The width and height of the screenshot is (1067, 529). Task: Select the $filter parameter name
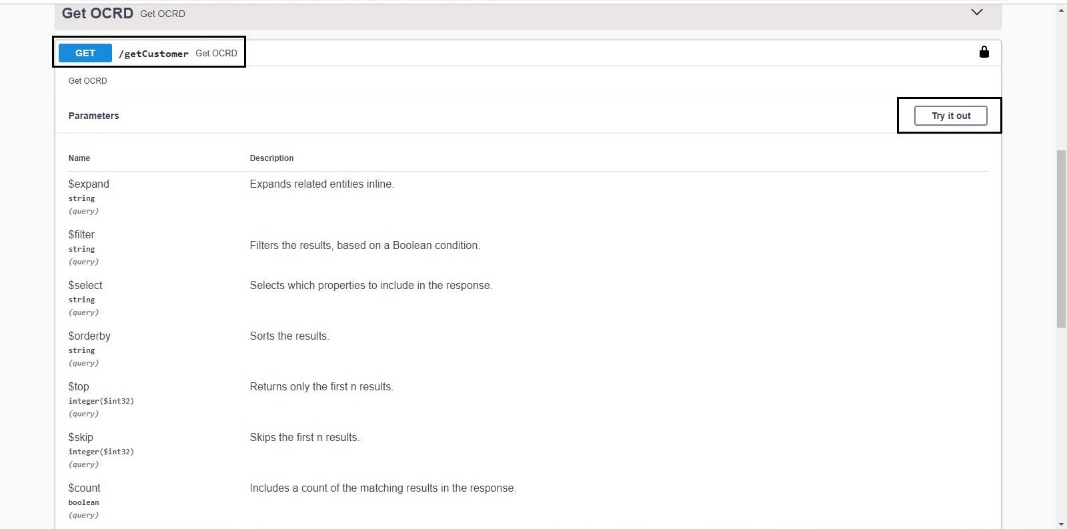click(x=81, y=235)
